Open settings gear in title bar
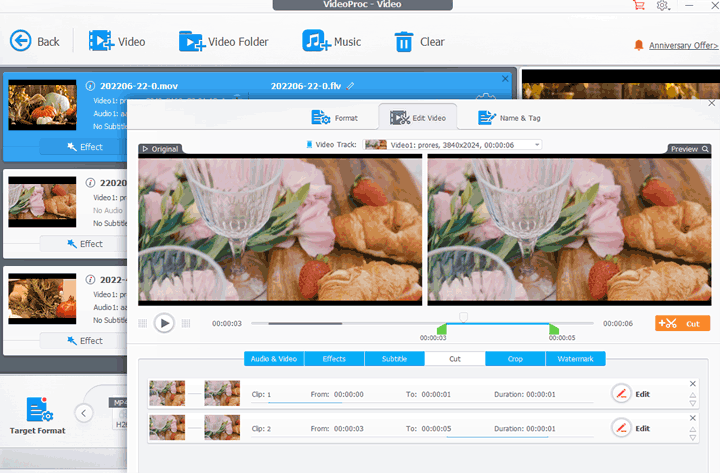The width and height of the screenshot is (720, 473). [662, 6]
